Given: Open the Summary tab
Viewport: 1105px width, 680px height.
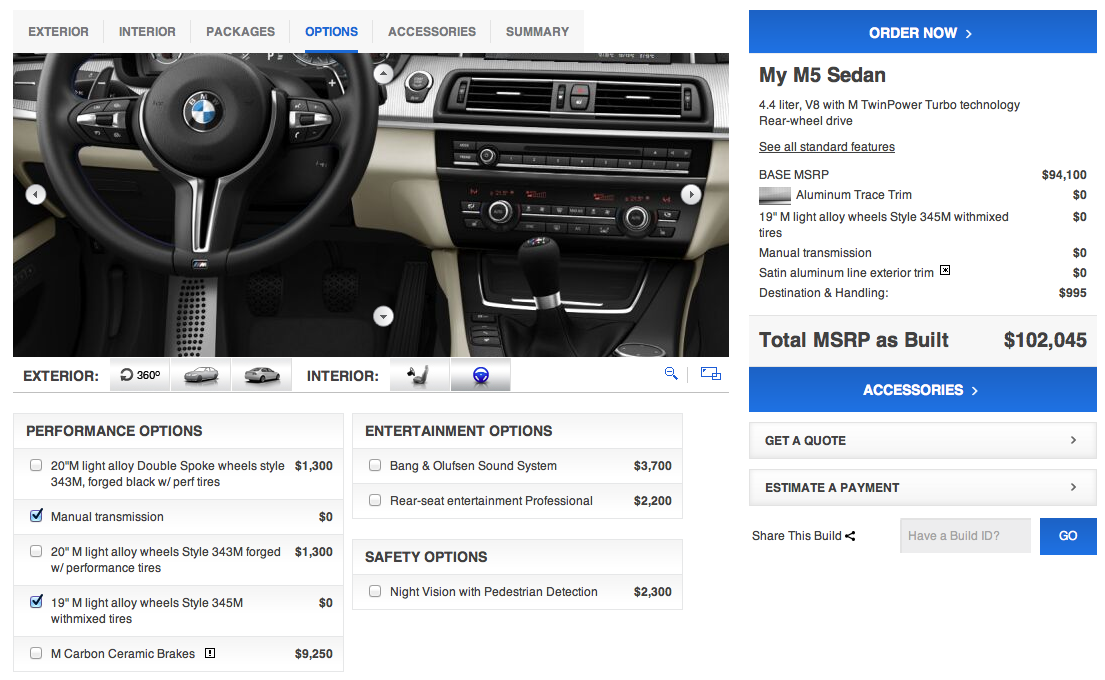Looking at the screenshot, I should point(537,32).
